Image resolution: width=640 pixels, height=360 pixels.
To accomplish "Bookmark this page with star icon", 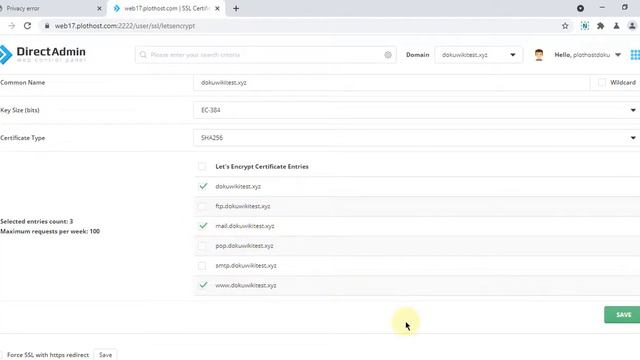I will tap(565, 26).
